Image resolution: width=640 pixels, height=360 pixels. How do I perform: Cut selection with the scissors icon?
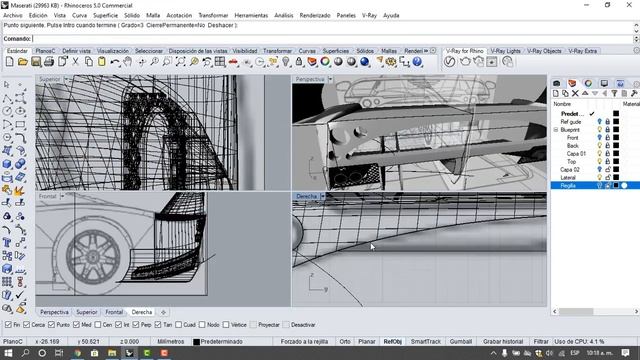coord(76,62)
